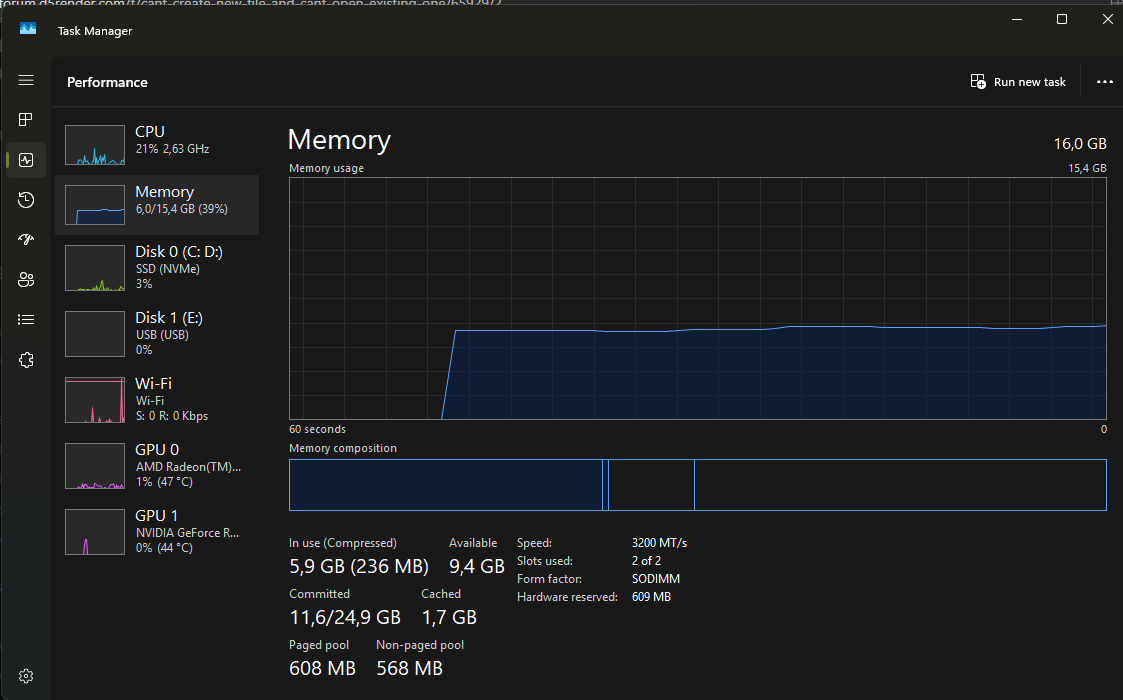Open the Services page
The image size is (1123, 700).
click(26, 360)
